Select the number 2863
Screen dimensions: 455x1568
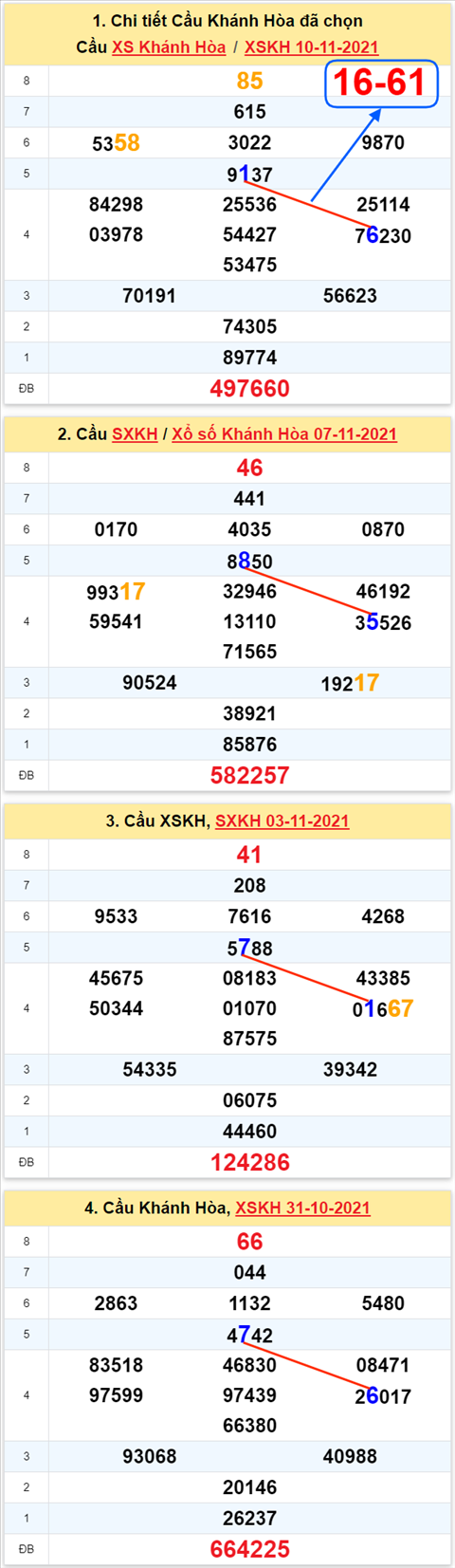(x=116, y=1304)
